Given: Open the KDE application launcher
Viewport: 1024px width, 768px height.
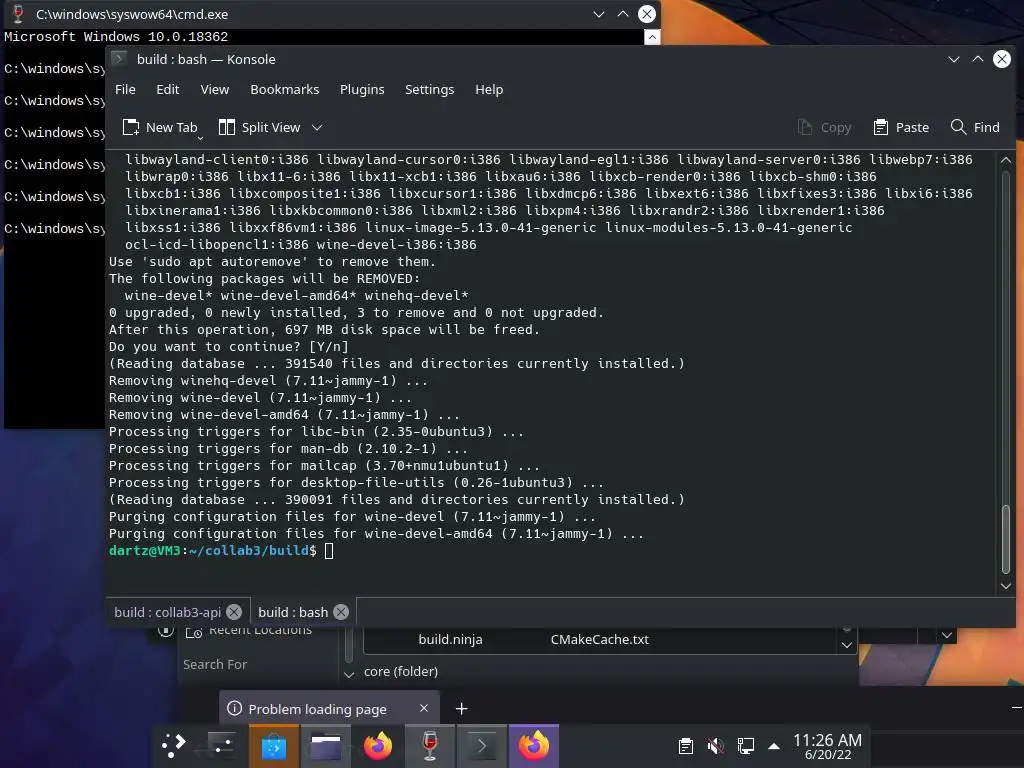Looking at the screenshot, I should [174, 745].
